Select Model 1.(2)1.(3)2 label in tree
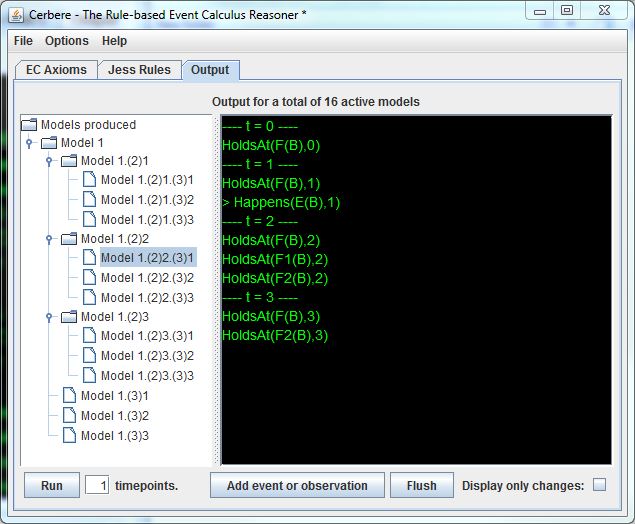Viewport: 635px width, 524px height. (147, 200)
